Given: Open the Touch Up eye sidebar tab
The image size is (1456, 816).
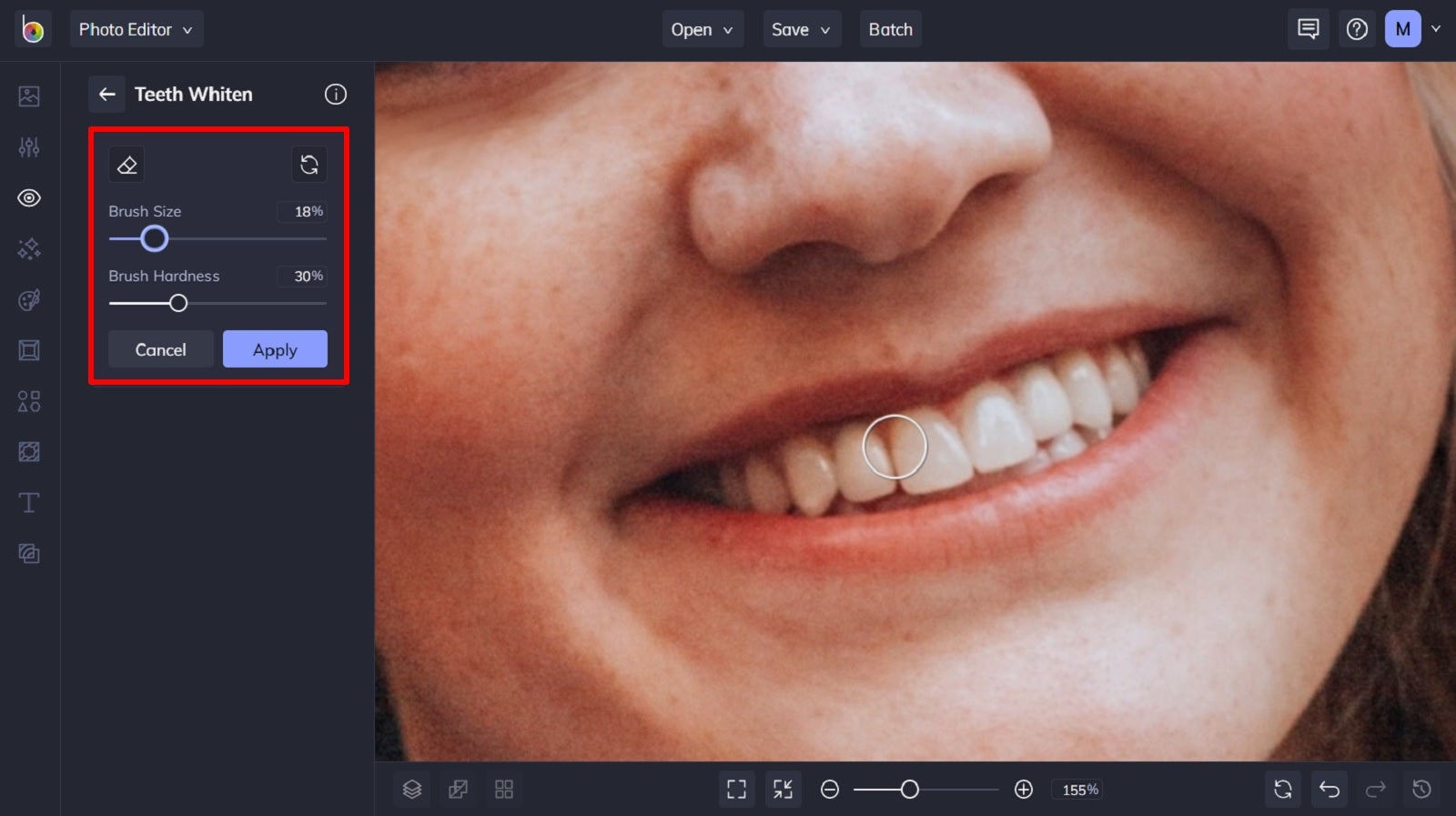Looking at the screenshot, I should click(x=29, y=197).
